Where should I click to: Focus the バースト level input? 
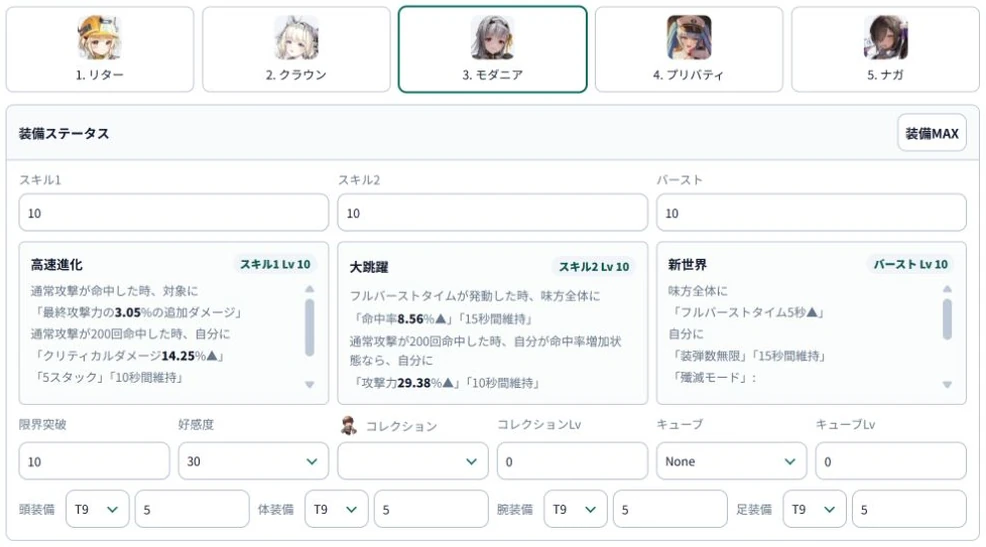point(811,213)
